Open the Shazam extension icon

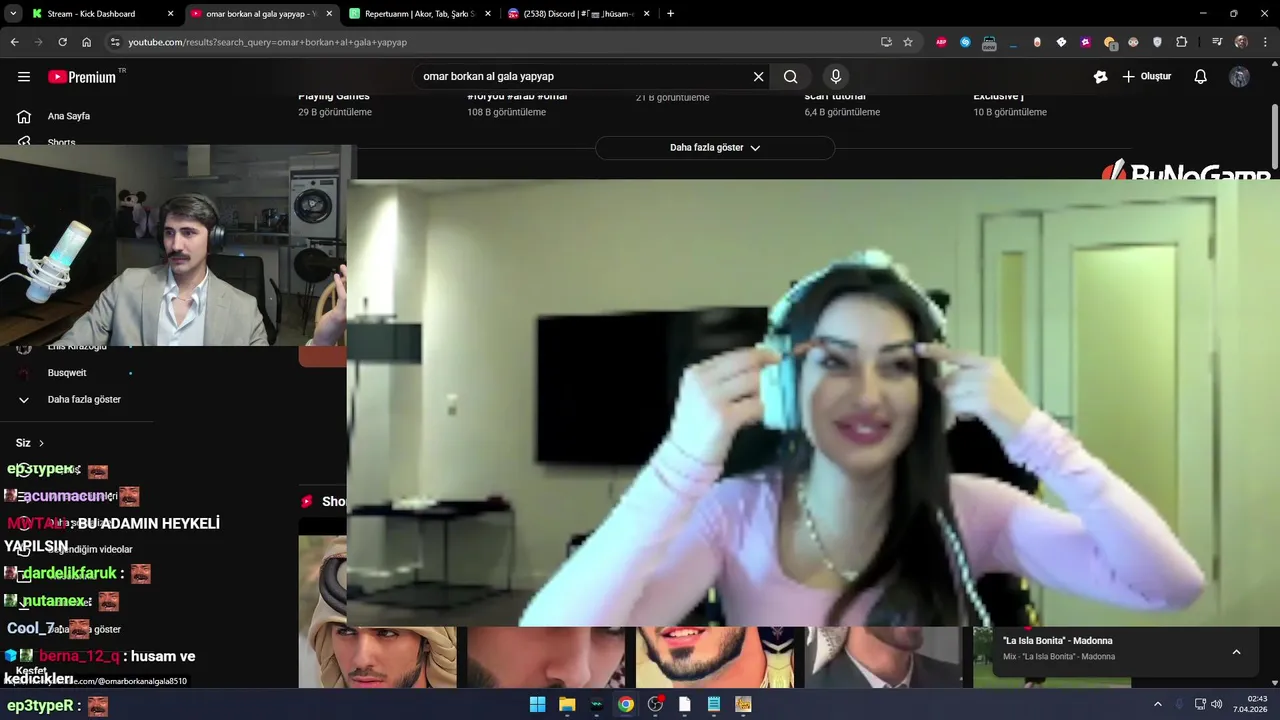965,42
